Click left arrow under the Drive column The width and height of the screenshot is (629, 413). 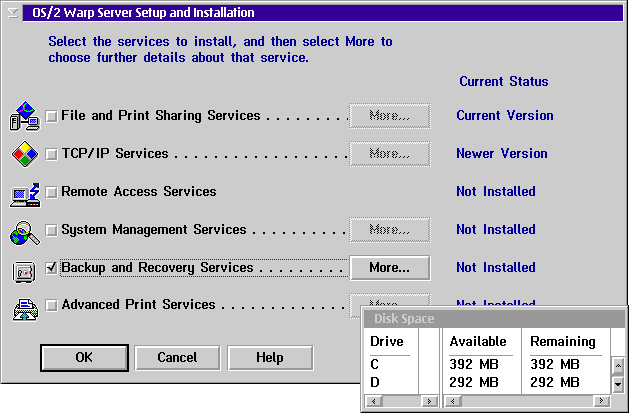[x=374, y=401]
